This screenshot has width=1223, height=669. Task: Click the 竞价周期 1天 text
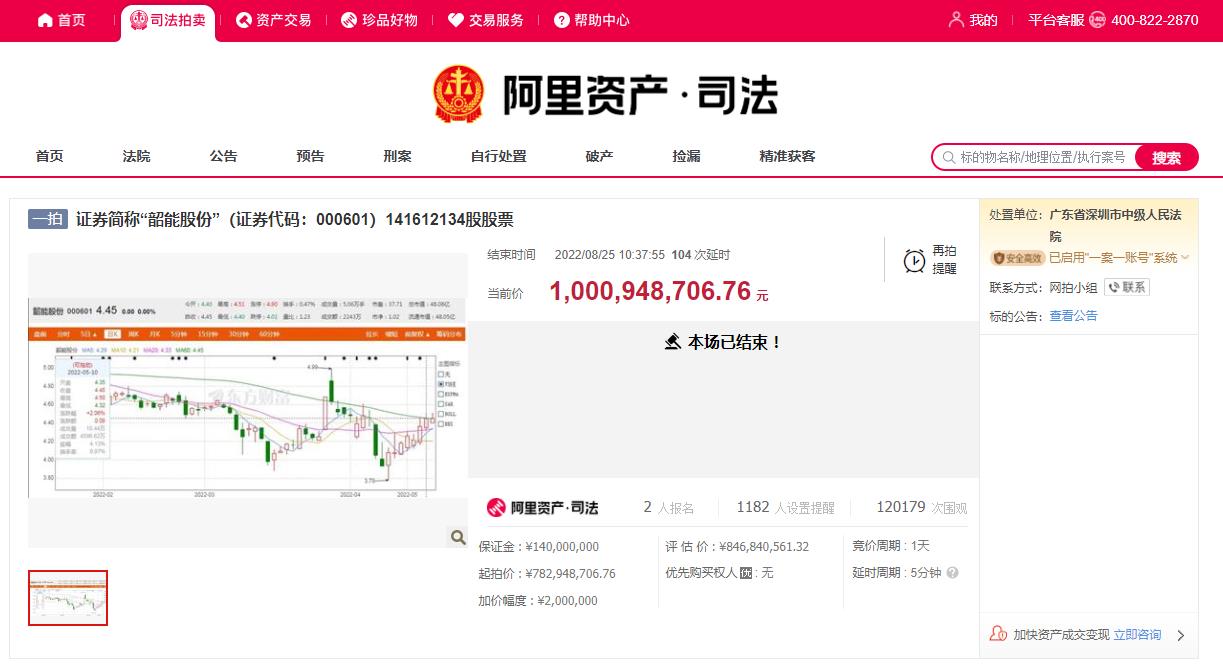point(891,546)
